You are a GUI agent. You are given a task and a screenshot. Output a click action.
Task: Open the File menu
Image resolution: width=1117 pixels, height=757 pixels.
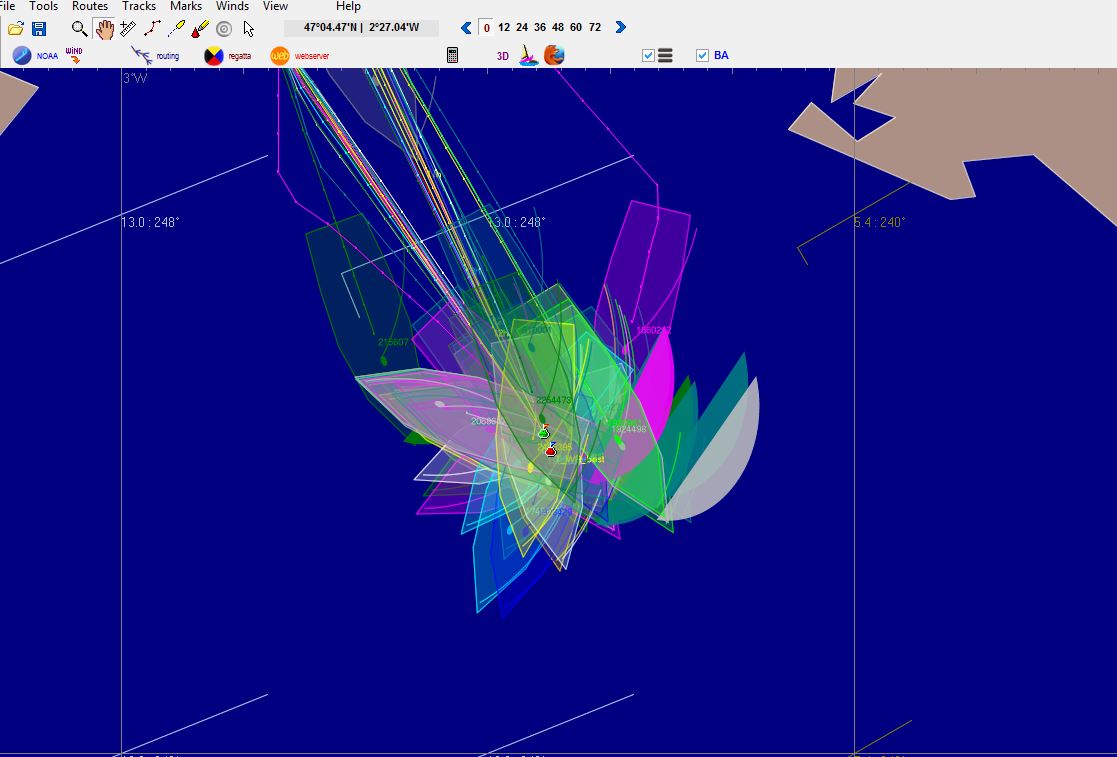pyautogui.click(x=8, y=6)
